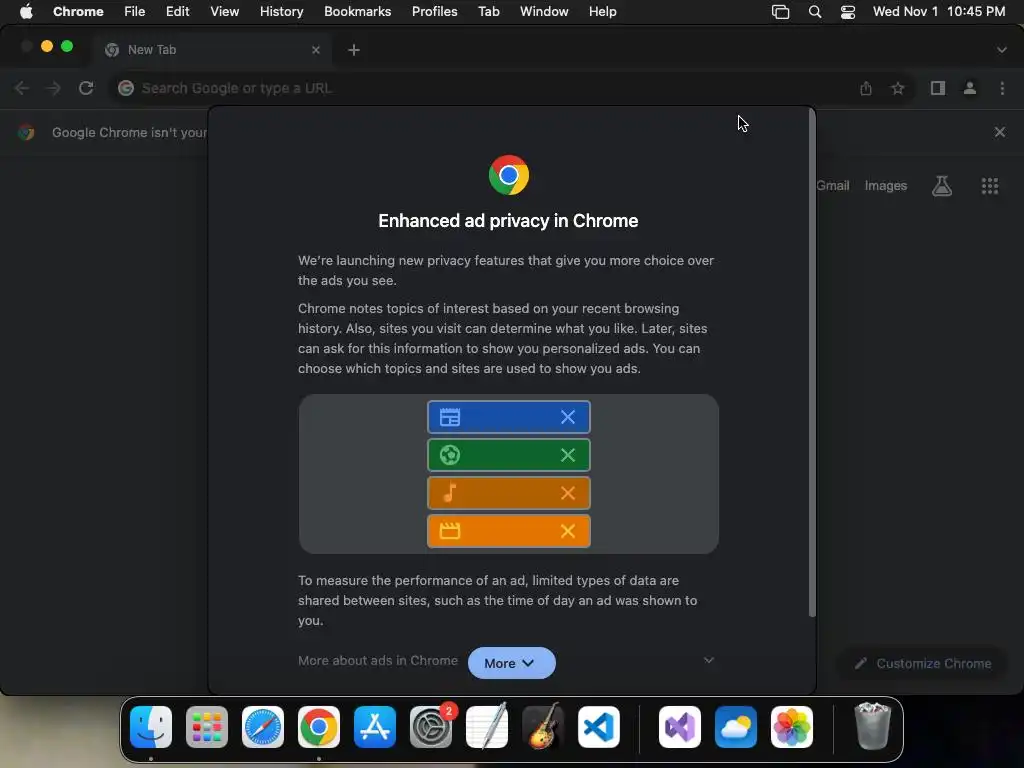
Task: Open the Chrome application menu
Action: [78, 12]
